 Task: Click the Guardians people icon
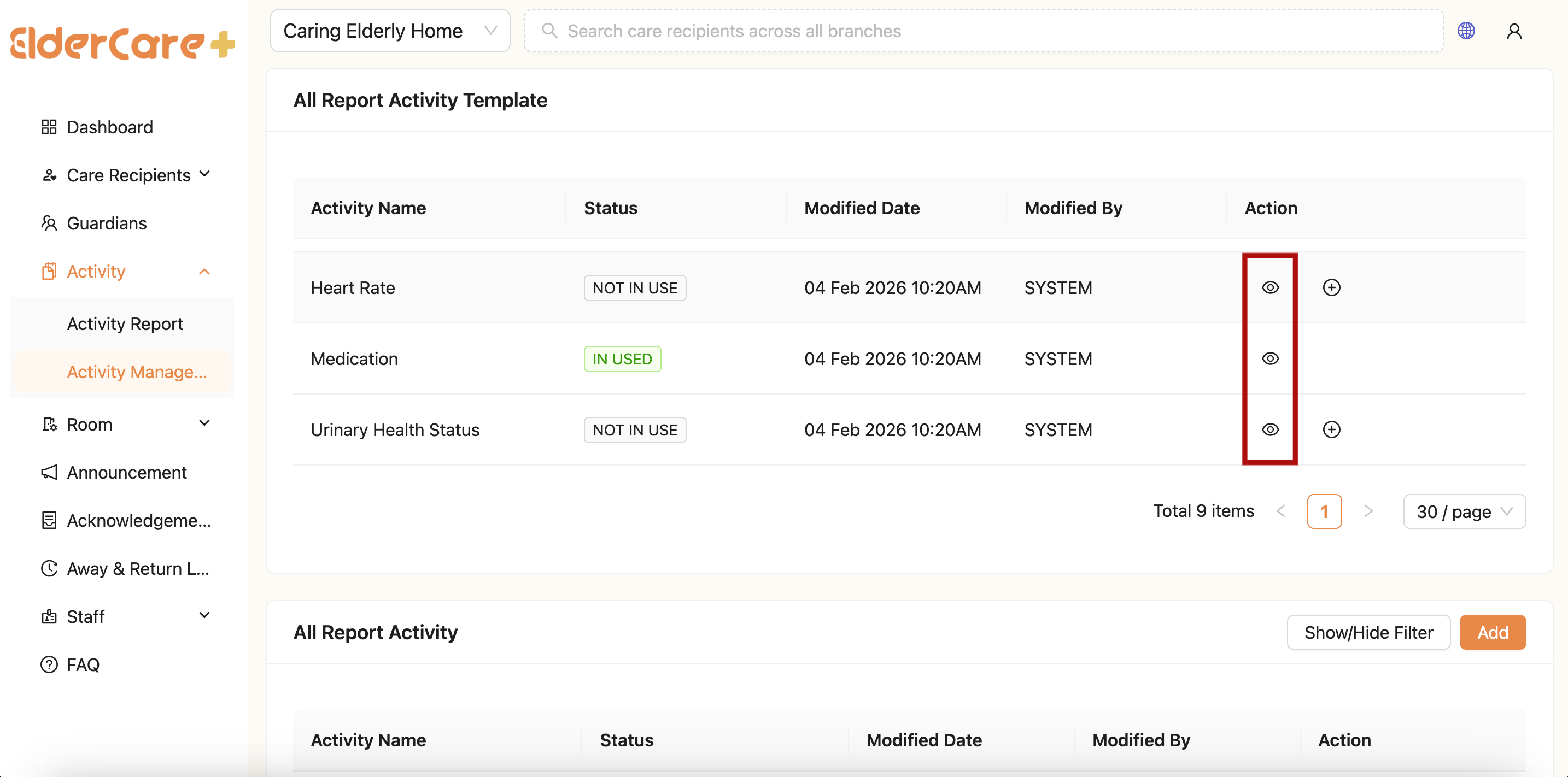49,223
